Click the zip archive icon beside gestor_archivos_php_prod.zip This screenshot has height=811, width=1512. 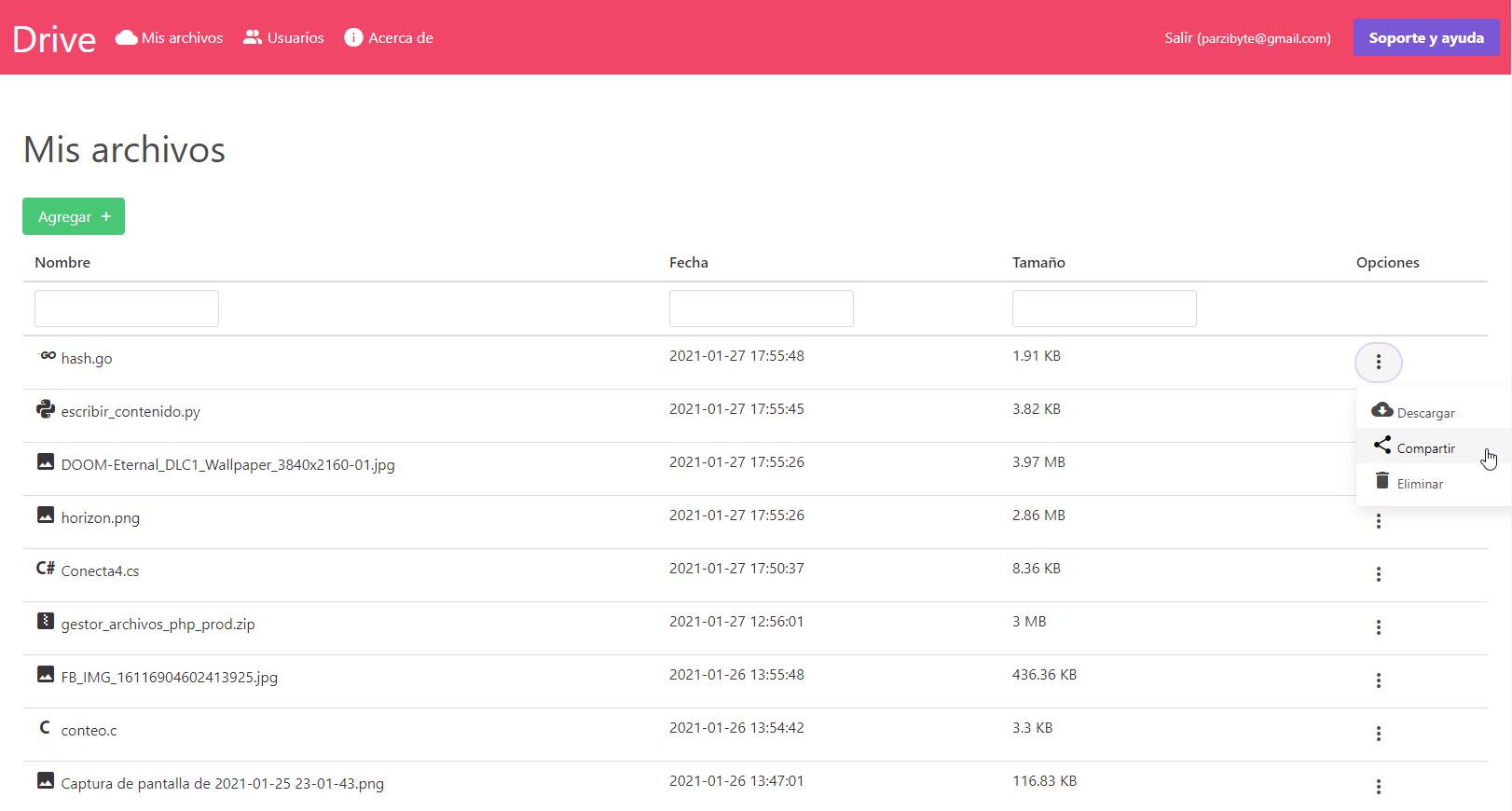(45, 621)
